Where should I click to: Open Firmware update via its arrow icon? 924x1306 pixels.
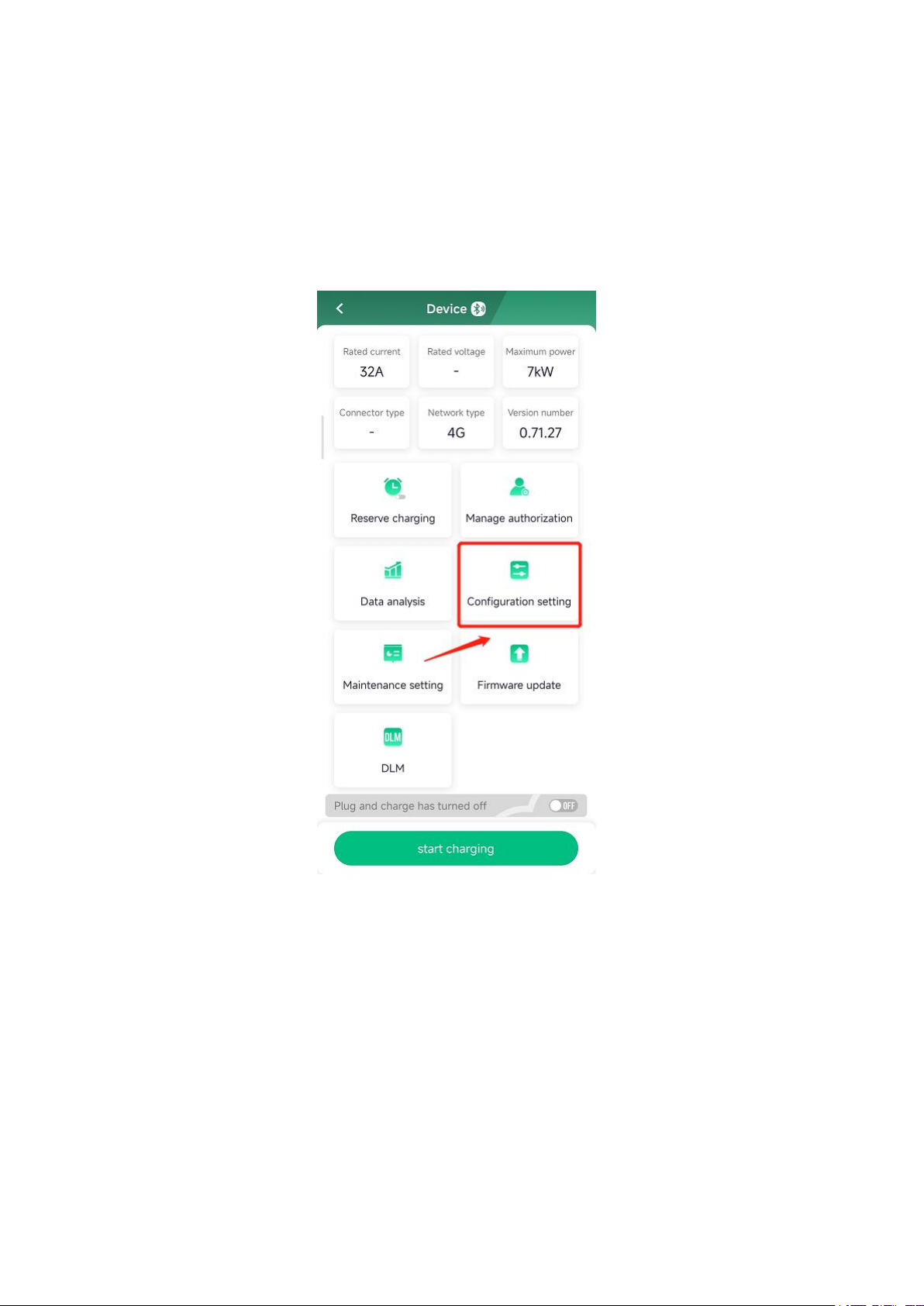519,653
